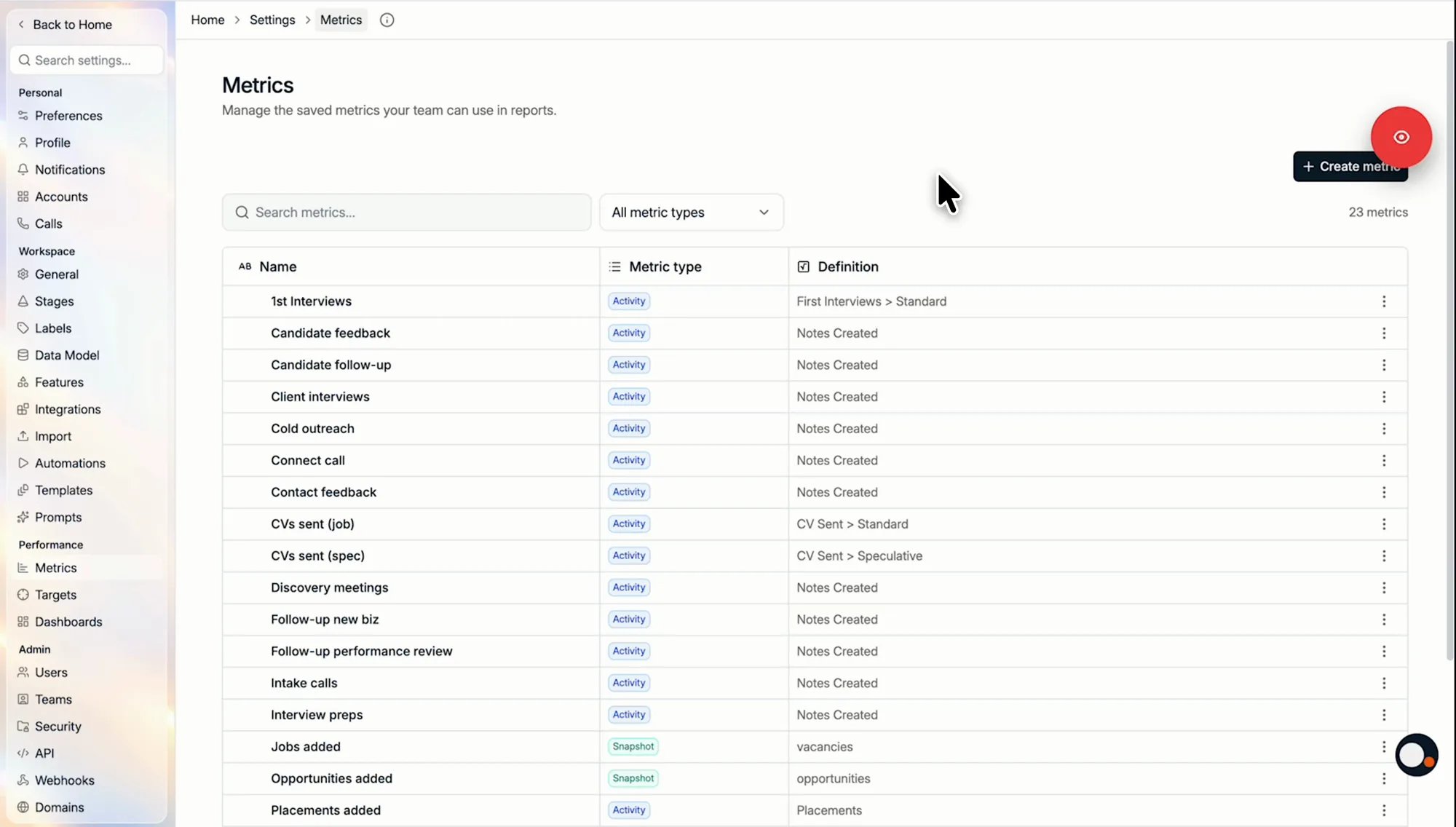The width and height of the screenshot is (1456, 827).
Task: Select Targets under Performance
Action: point(55,595)
